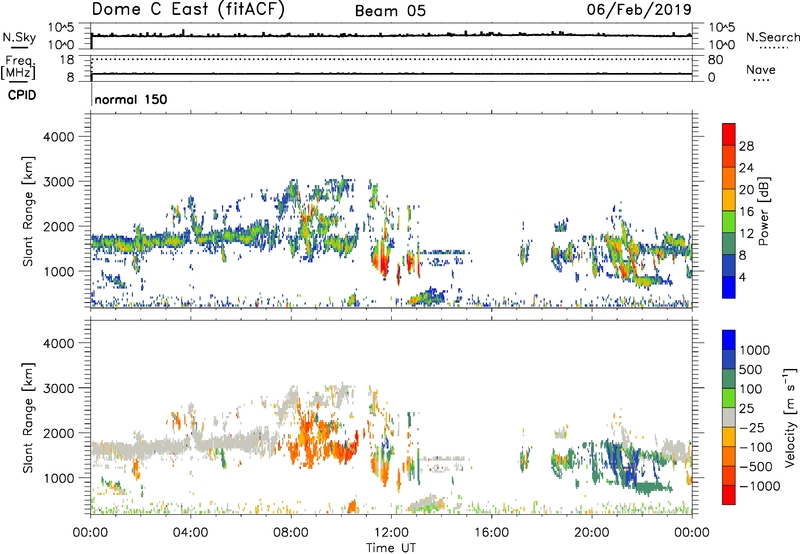800x554 pixels.
Task: Click the '-1000' tick on the Velocity color bar
Action: pyautogui.click(x=760, y=486)
